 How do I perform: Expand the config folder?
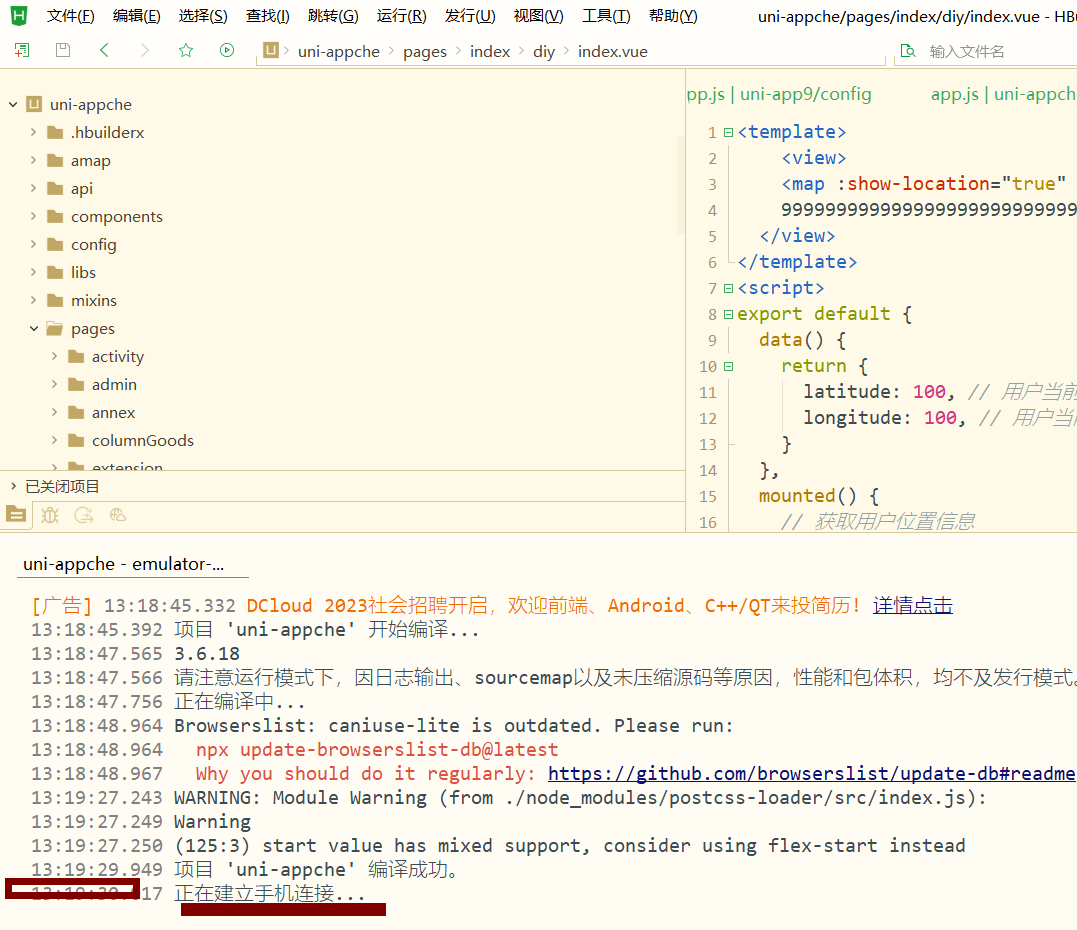coord(33,245)
